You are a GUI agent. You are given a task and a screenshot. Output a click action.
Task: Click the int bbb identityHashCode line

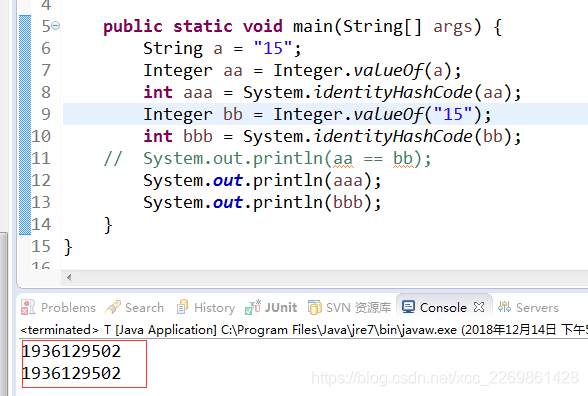click(332, 136)
